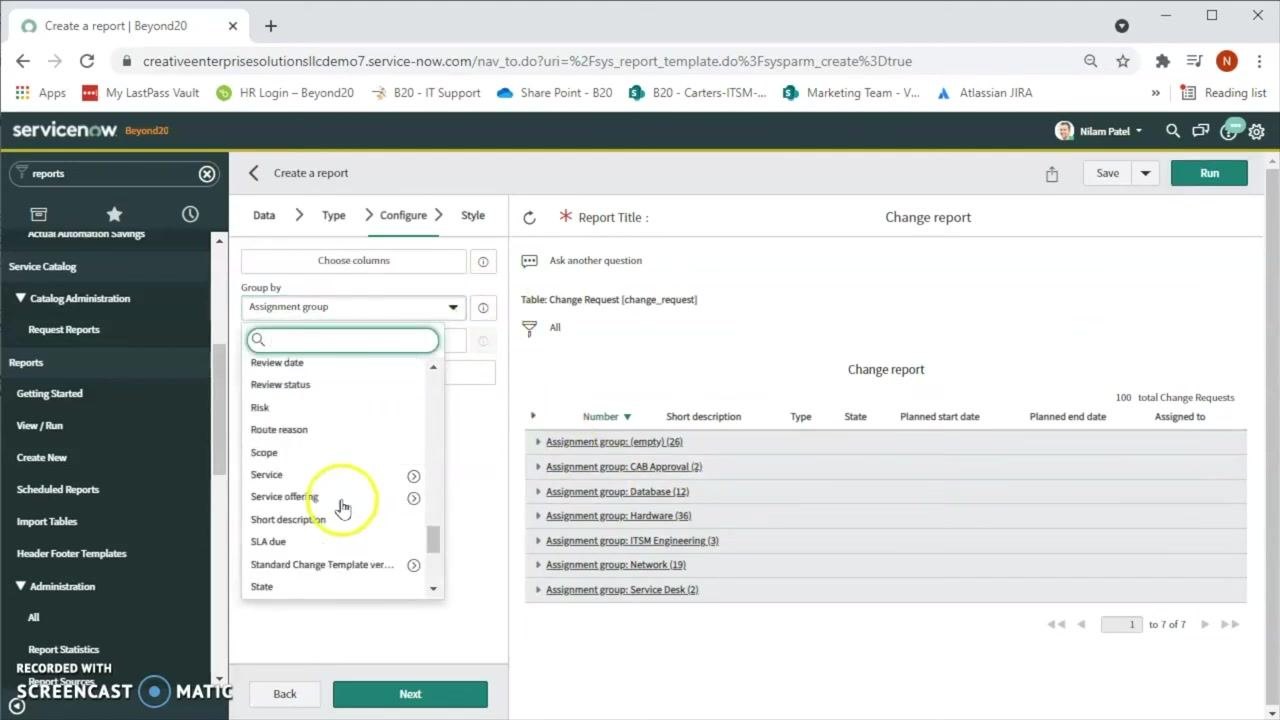Save the report

click(1107, 173)
